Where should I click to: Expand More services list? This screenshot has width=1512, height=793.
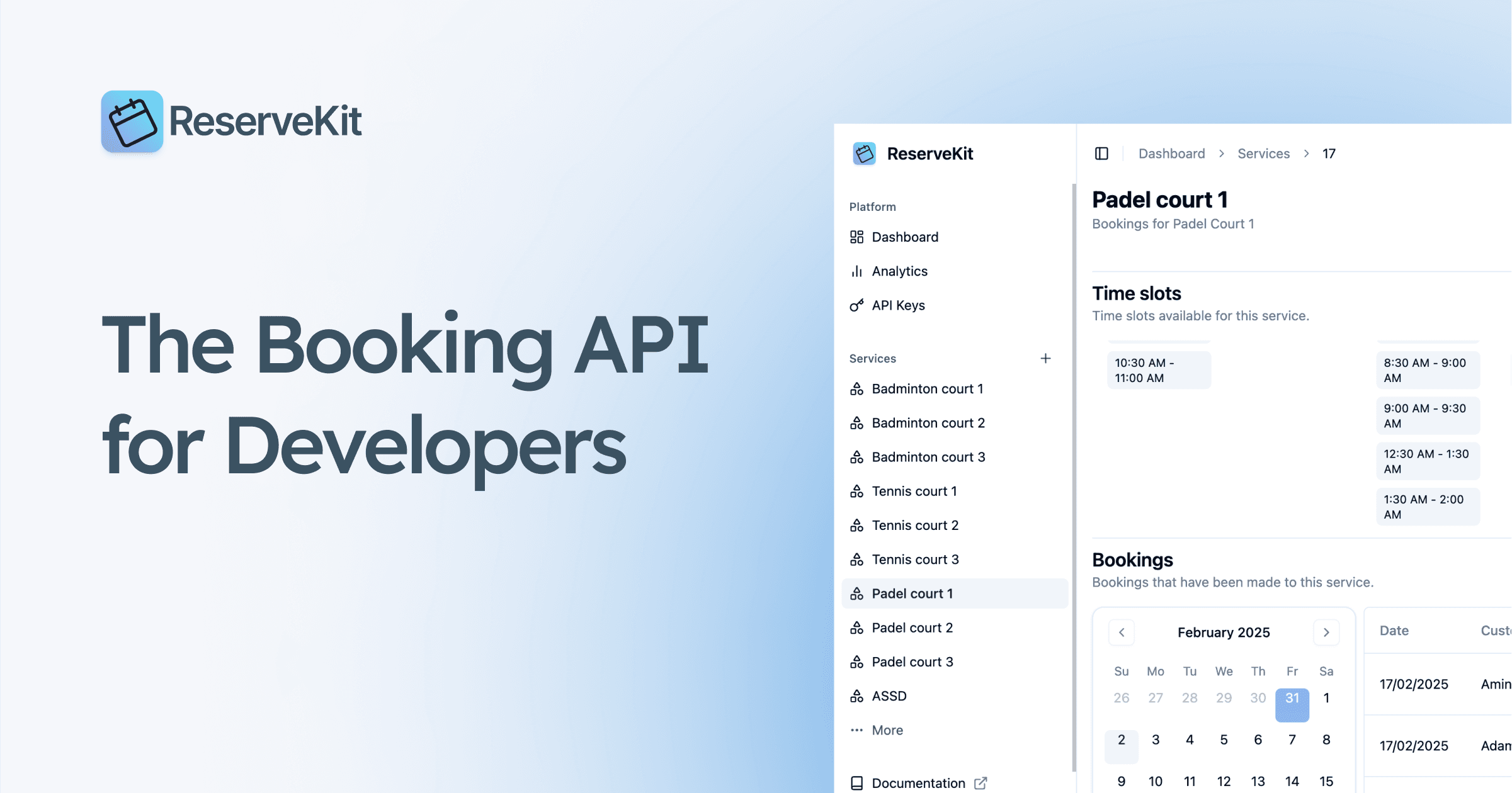coord(955,730)
